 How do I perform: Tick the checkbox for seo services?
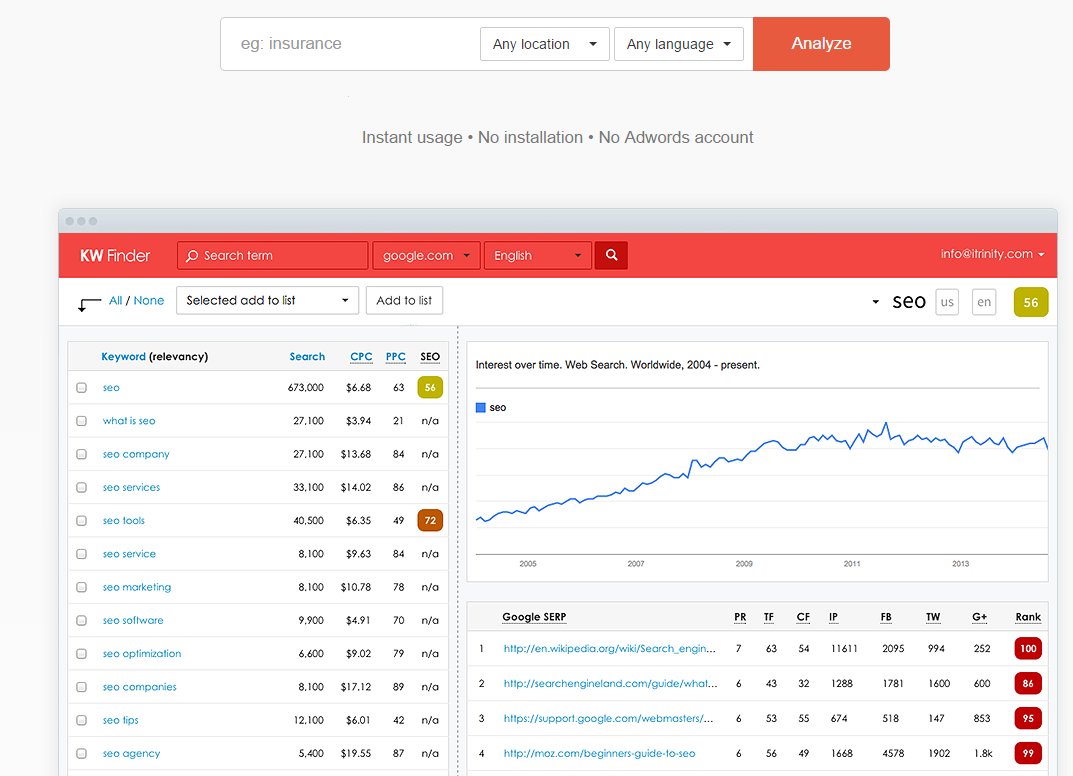[x=81, y=488]
